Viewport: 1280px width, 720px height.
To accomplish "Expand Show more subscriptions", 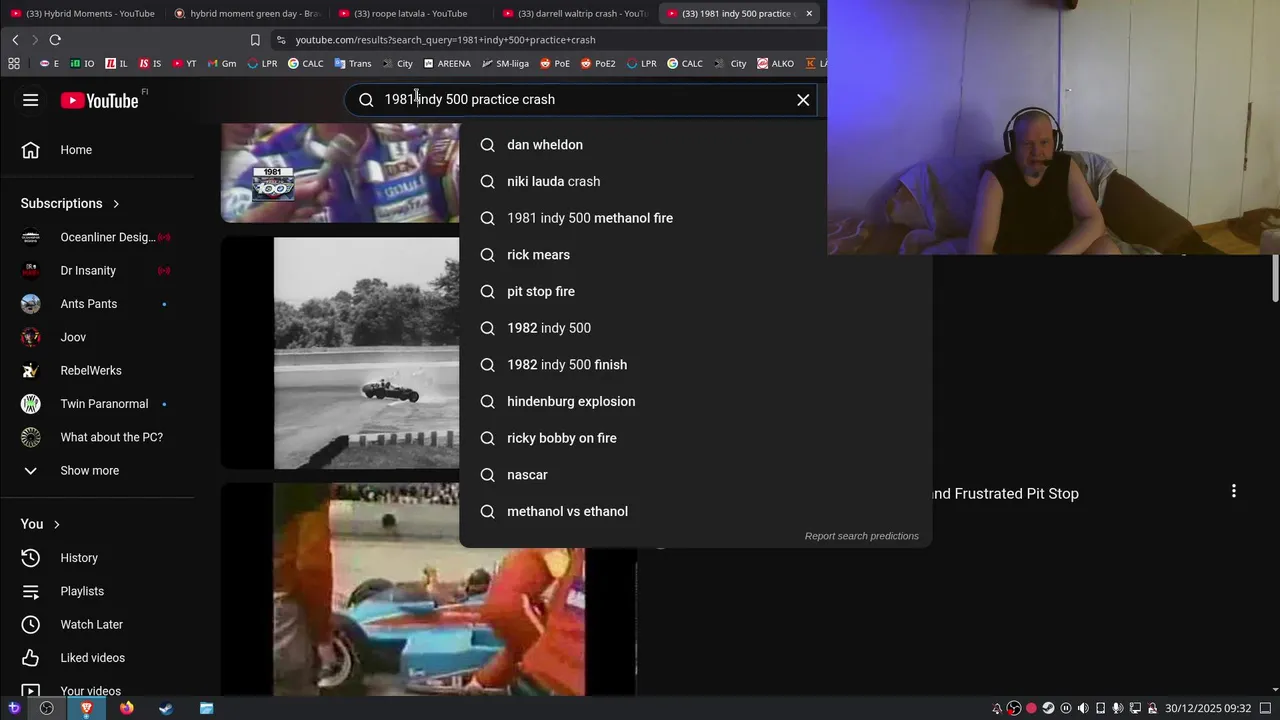I will [x=97, y=471].
